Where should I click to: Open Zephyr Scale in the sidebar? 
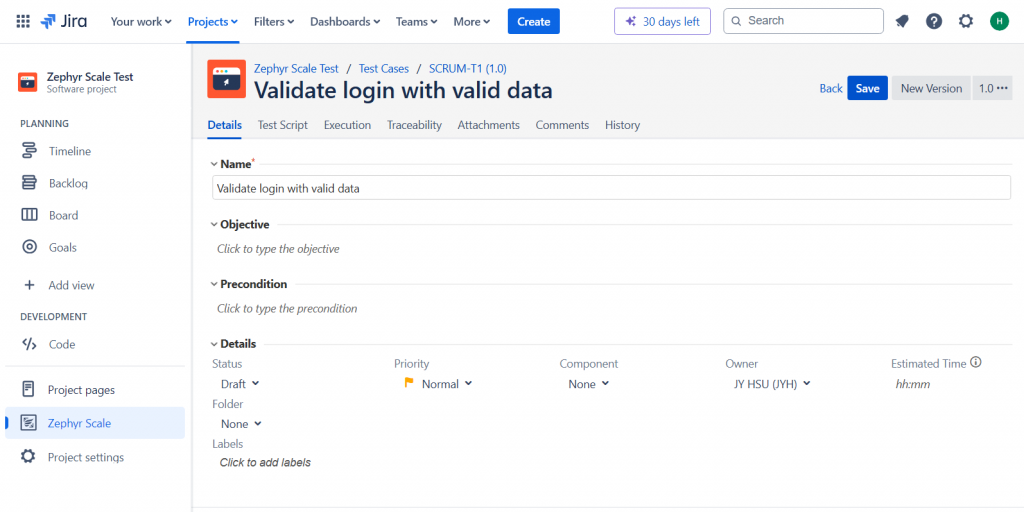pyautogui.click(x=79, y=423)
